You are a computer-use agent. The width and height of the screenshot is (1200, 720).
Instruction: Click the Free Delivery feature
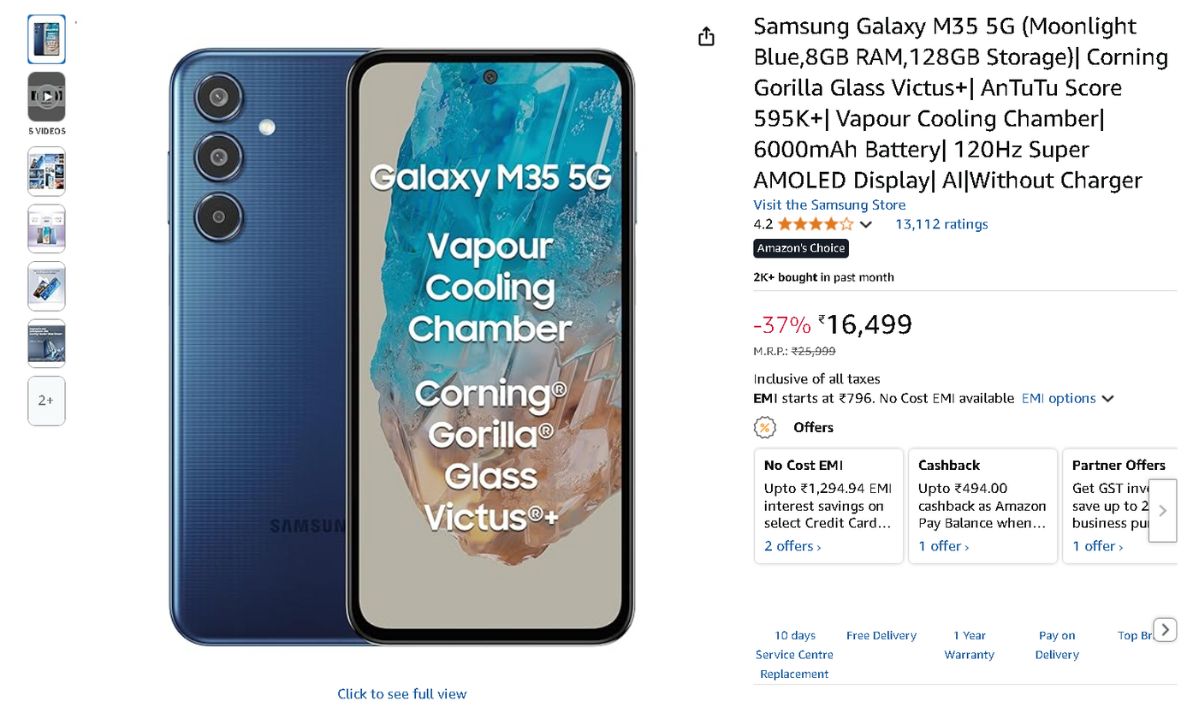tap(881, 635)
